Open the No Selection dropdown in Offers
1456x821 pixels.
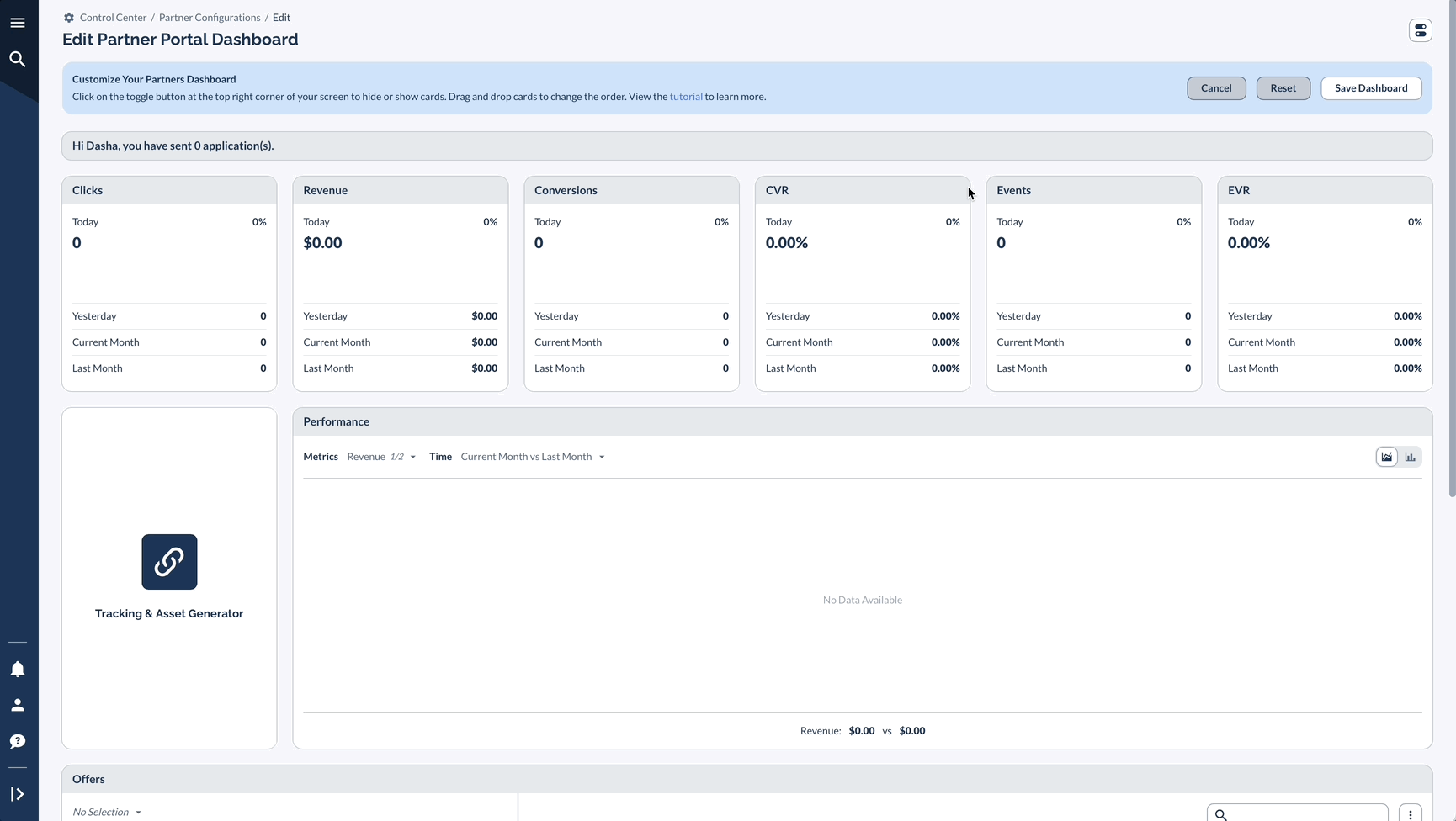click(x=107, y=812)
